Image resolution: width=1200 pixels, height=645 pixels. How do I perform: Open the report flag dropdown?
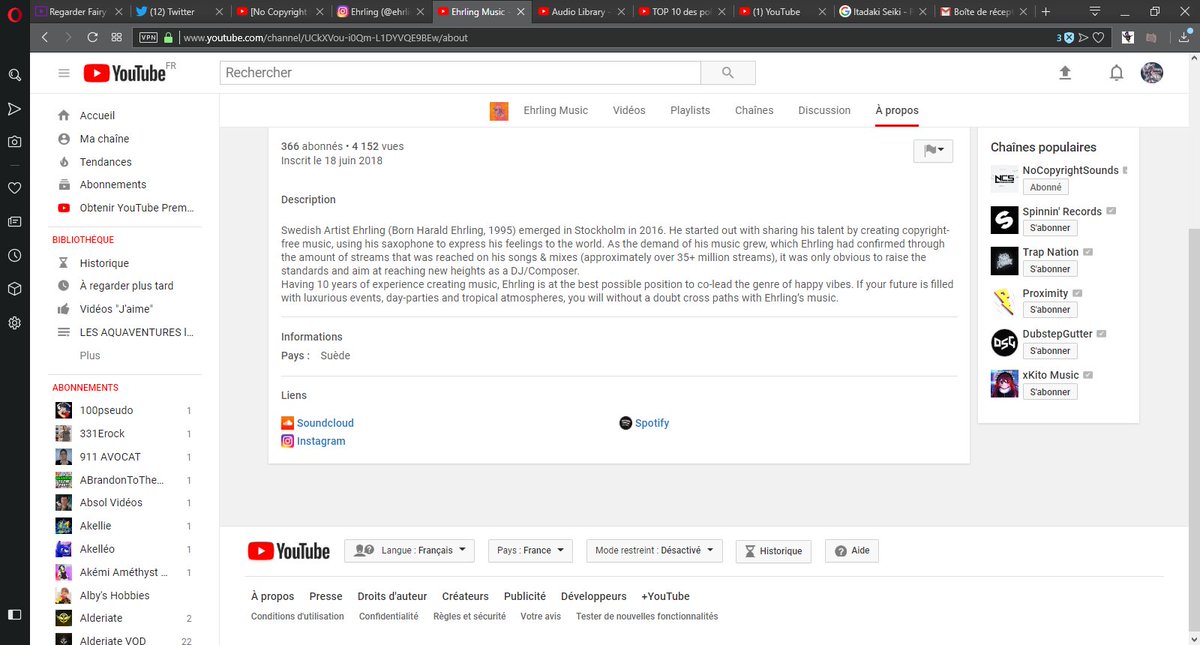[933, 150]
